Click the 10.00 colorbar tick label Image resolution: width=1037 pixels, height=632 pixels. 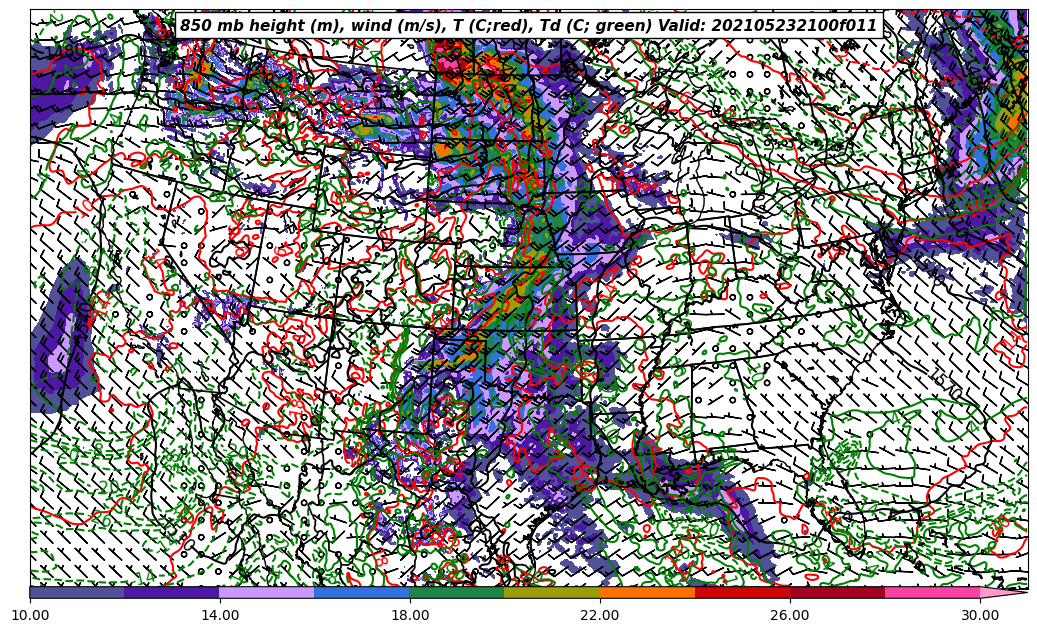[x=30, y=615]
